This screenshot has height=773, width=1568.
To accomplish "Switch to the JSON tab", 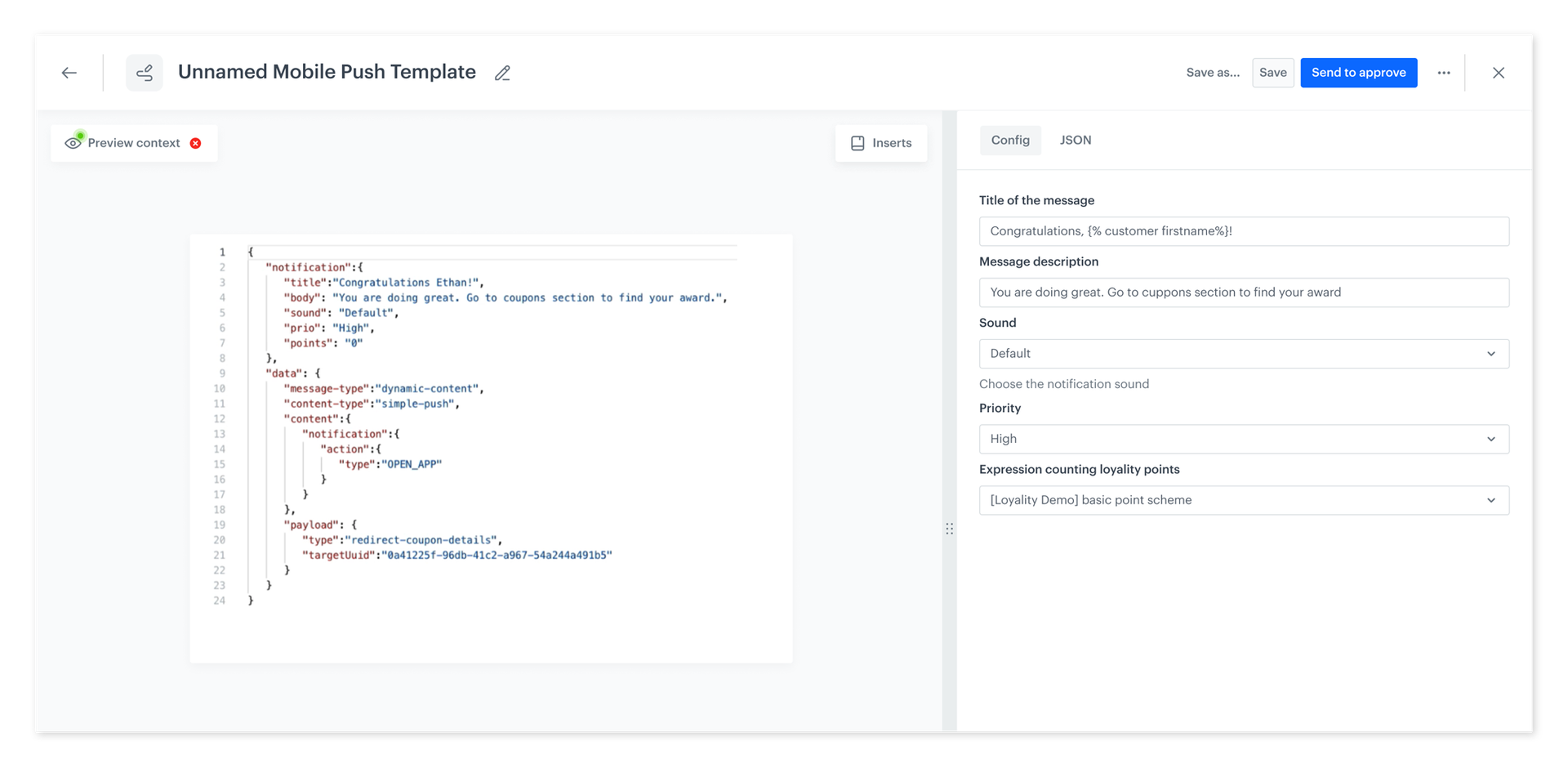I will pyautogui.click(x=1076, y=140).
